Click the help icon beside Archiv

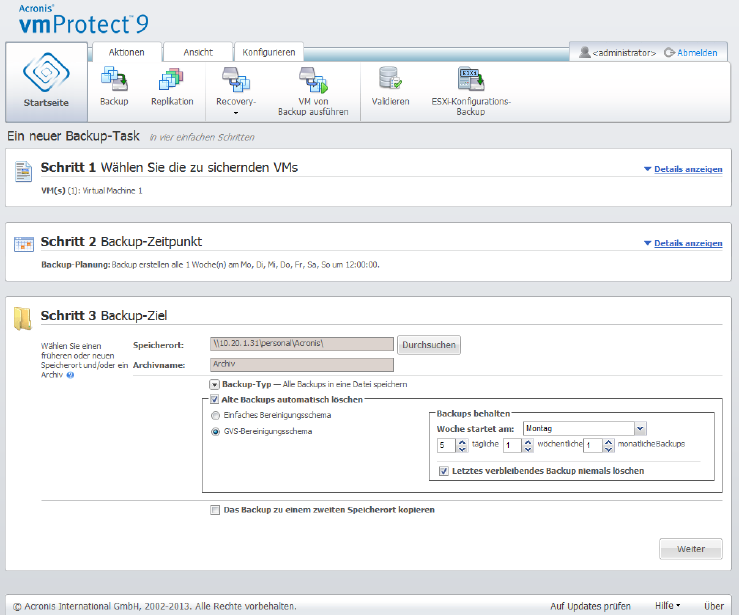(70, 375)
